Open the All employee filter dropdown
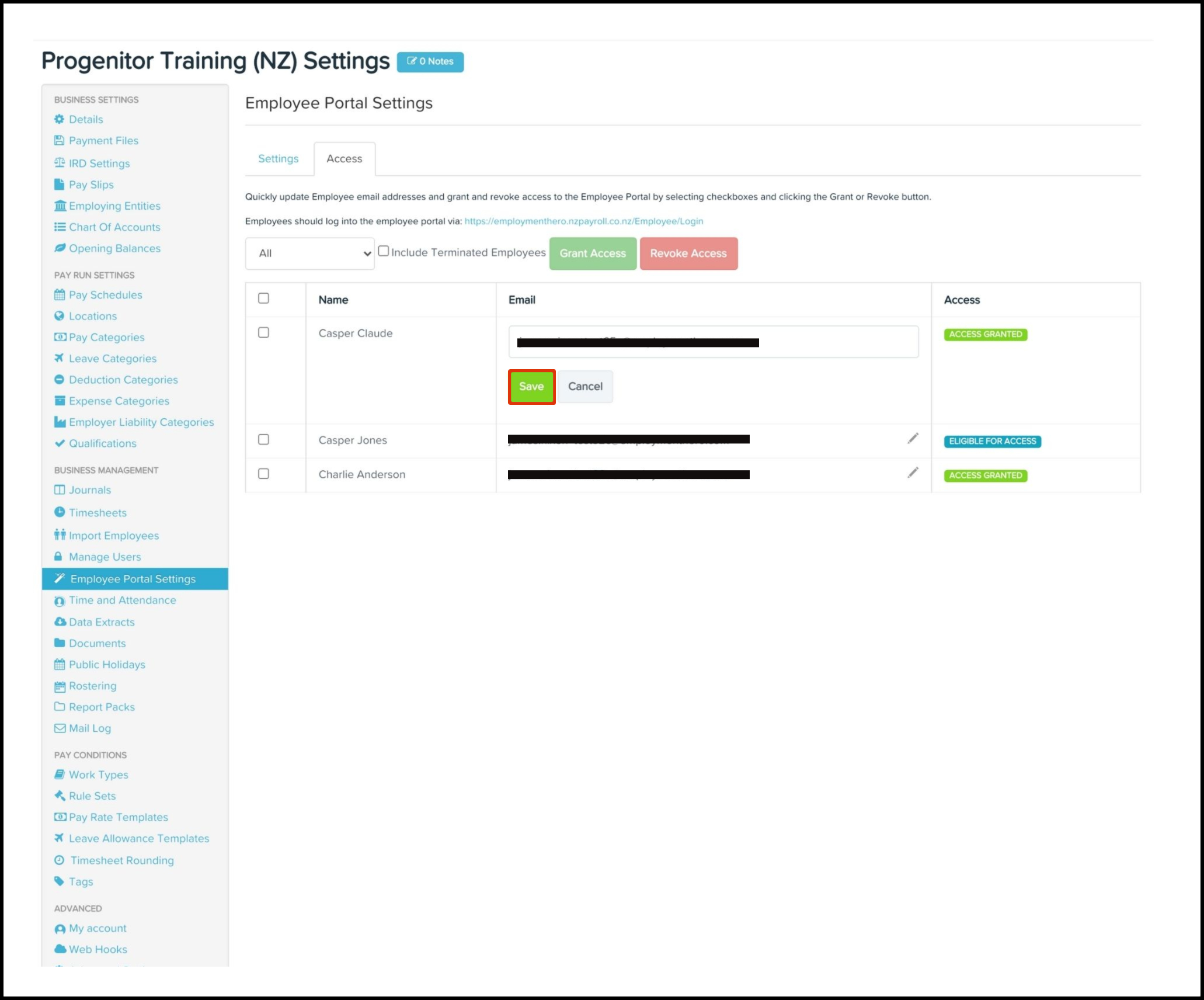The height and width of the screenshot is (1000, 1204). pos(309,254)
